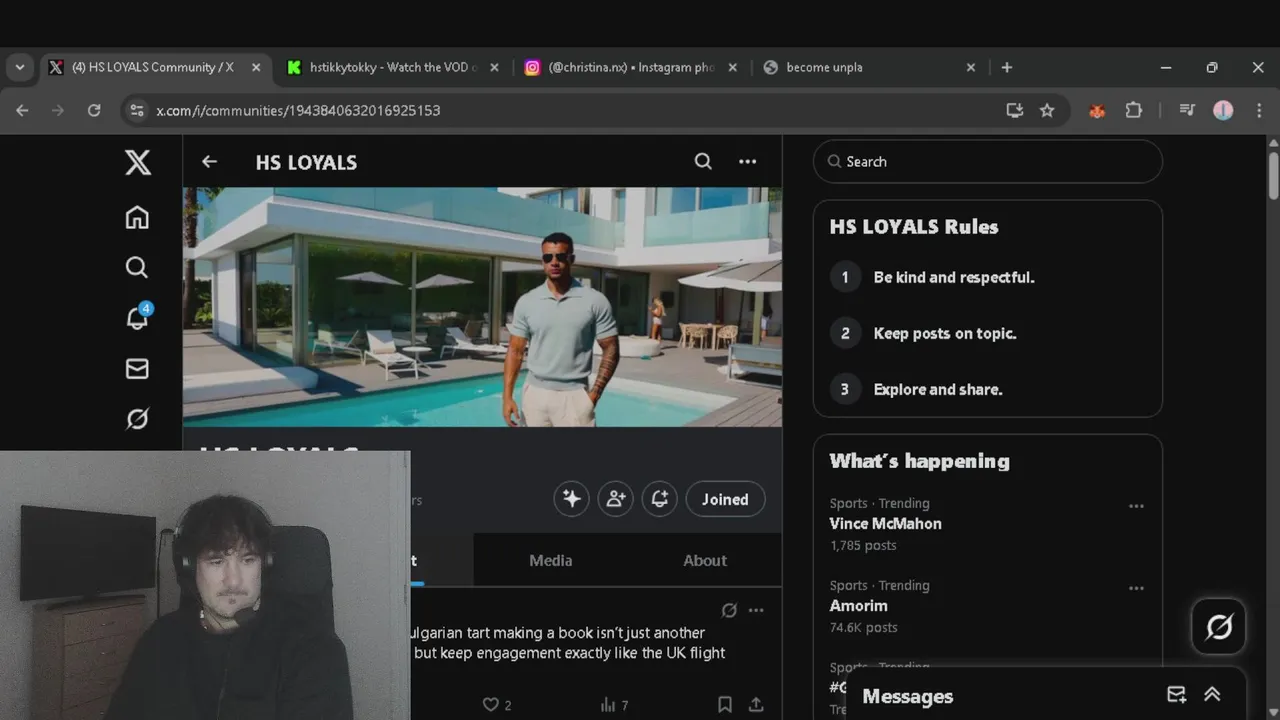This screenshot has width=1280, height=720.
Task: Bookmark this page with the star
Action: click(1047, 110)
